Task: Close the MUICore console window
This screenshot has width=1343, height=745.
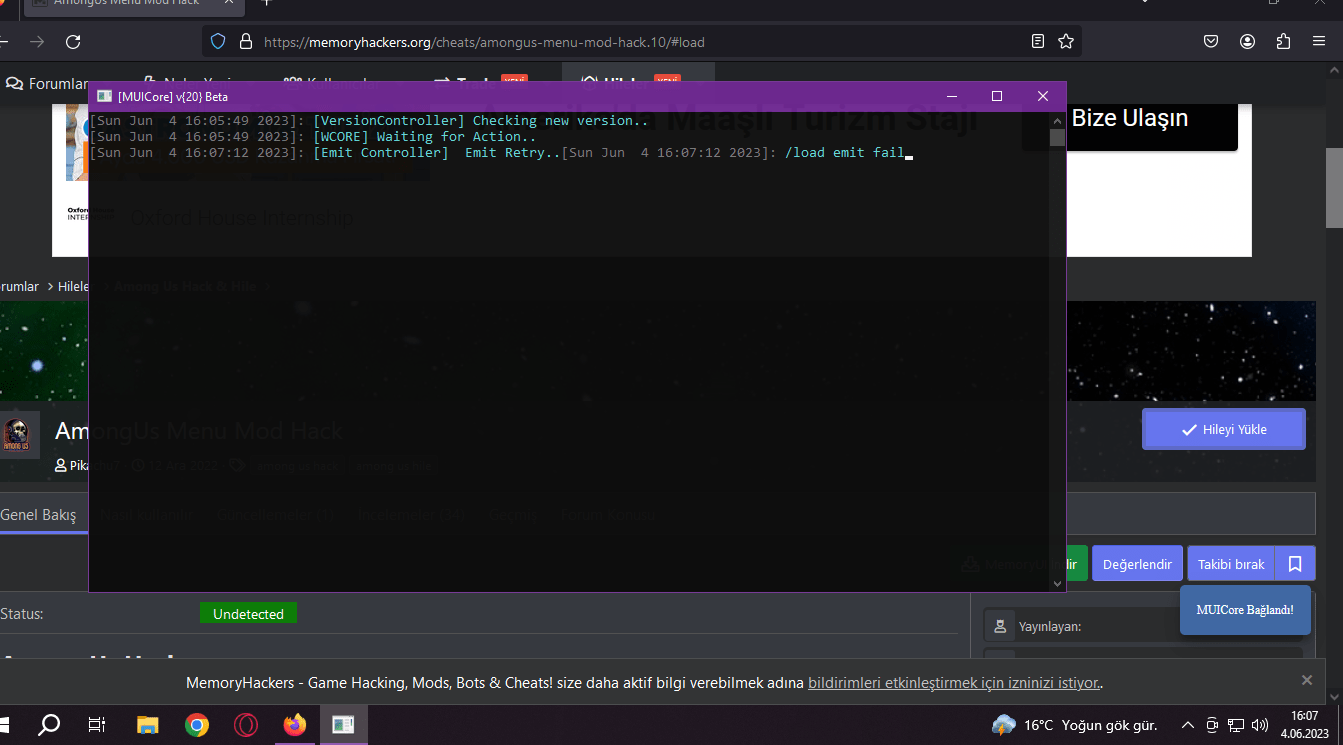Action: 1043,96
